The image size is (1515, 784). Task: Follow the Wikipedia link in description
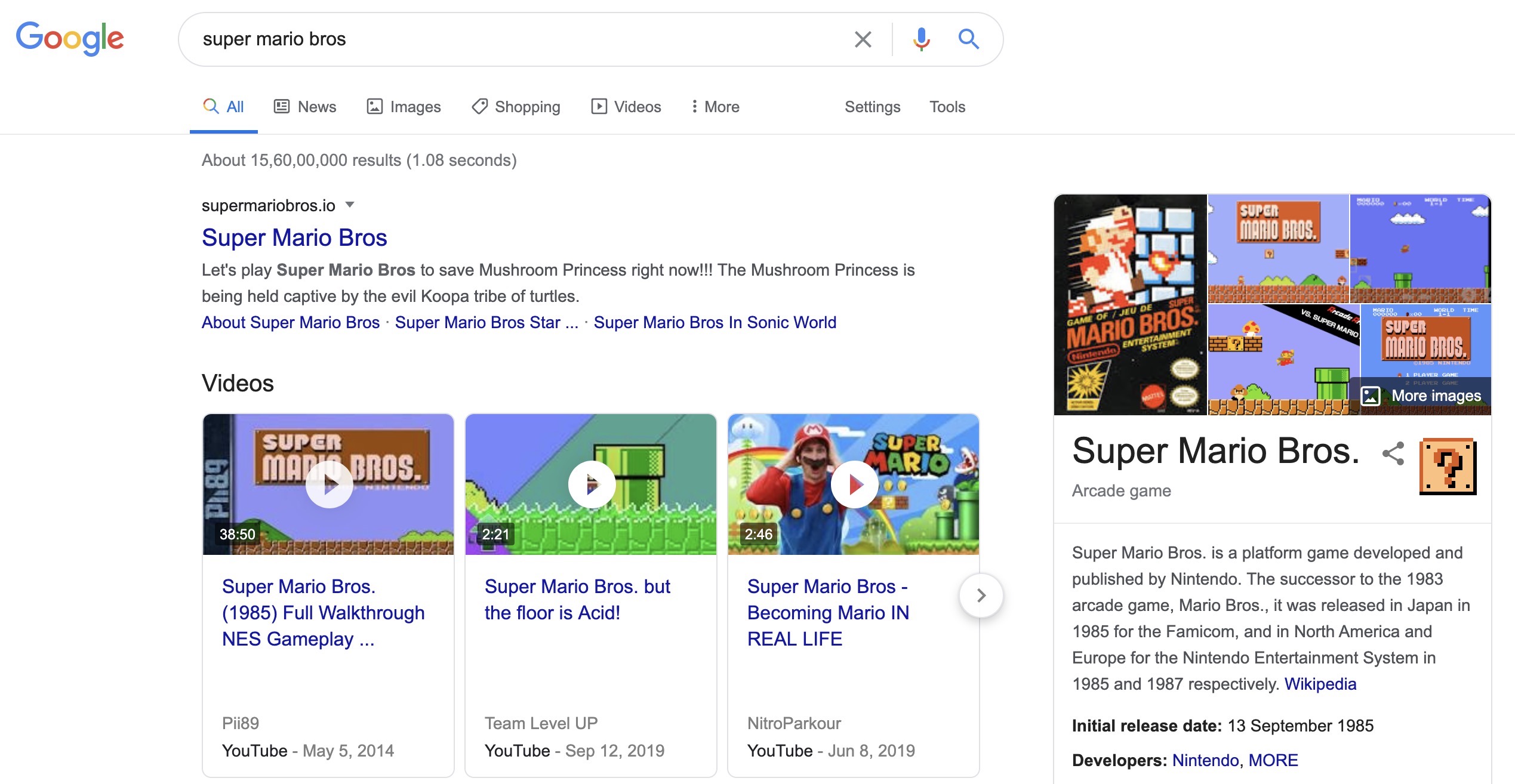pyautogui.click(x=1320, y=684)
